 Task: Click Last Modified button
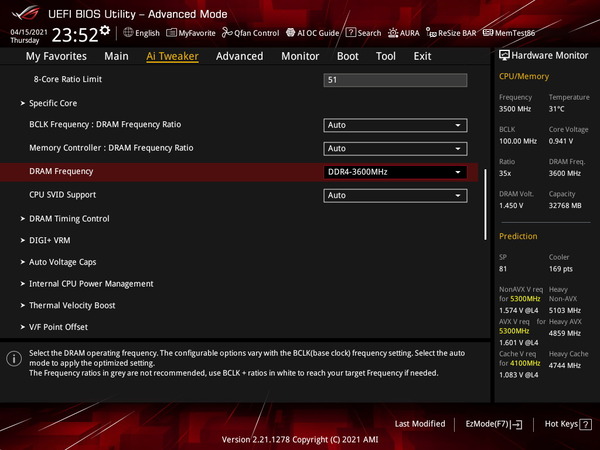(x=420, y=424)
